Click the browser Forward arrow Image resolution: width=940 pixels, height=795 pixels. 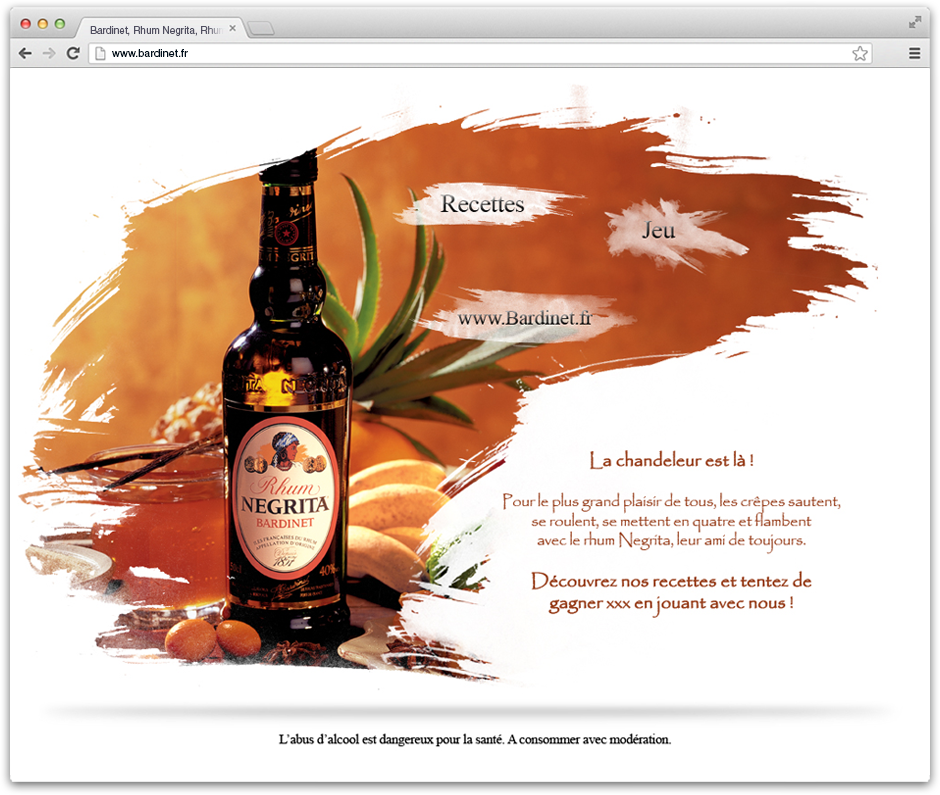(x=49, y=54)
